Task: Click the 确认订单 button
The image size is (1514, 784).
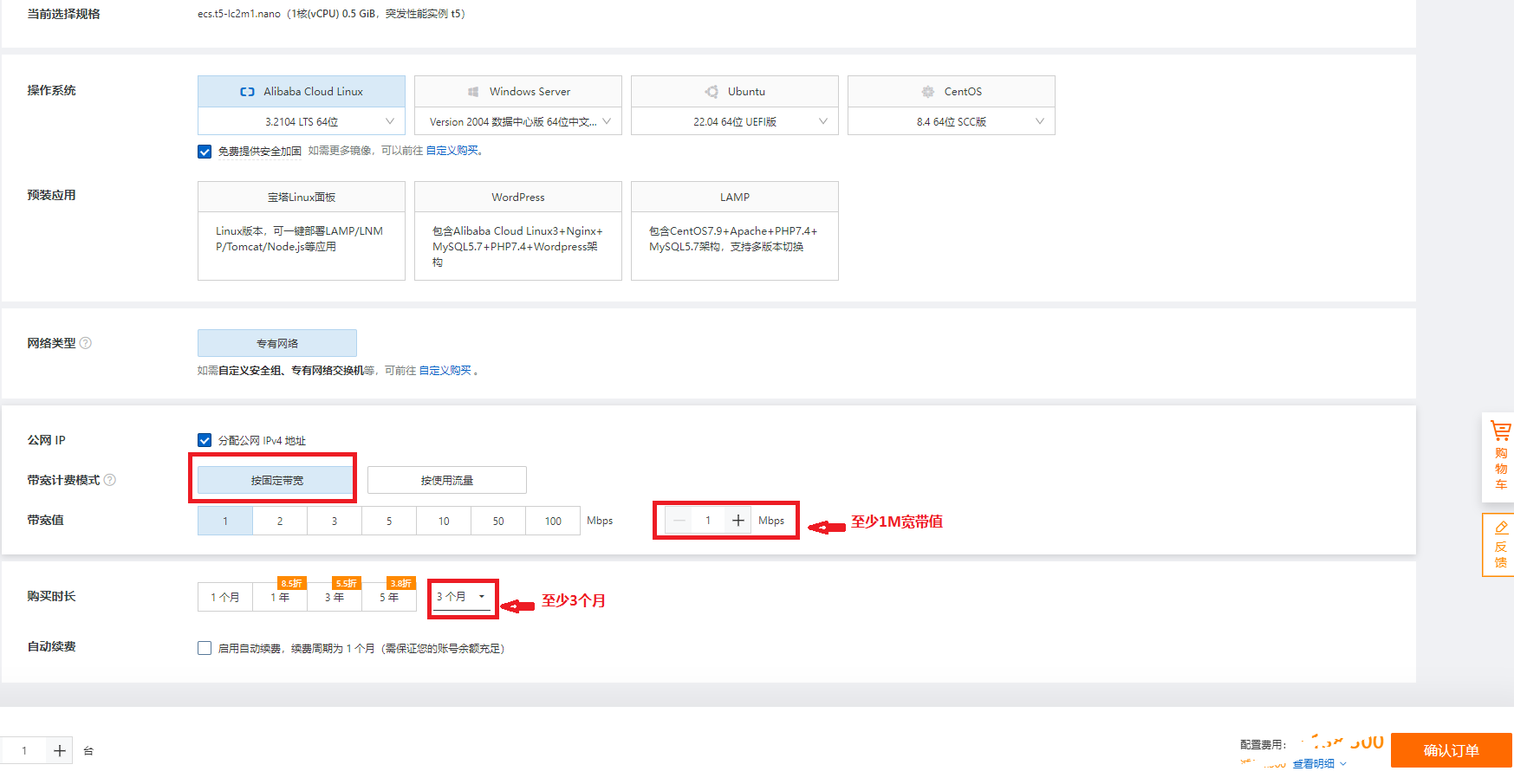Action: point(1452,750)
